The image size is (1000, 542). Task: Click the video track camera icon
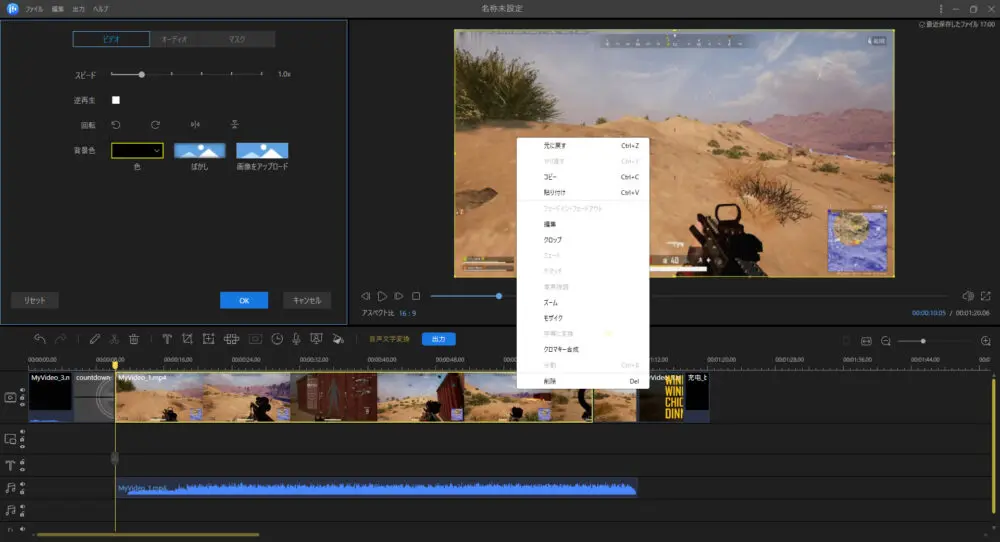click(10, 397)
